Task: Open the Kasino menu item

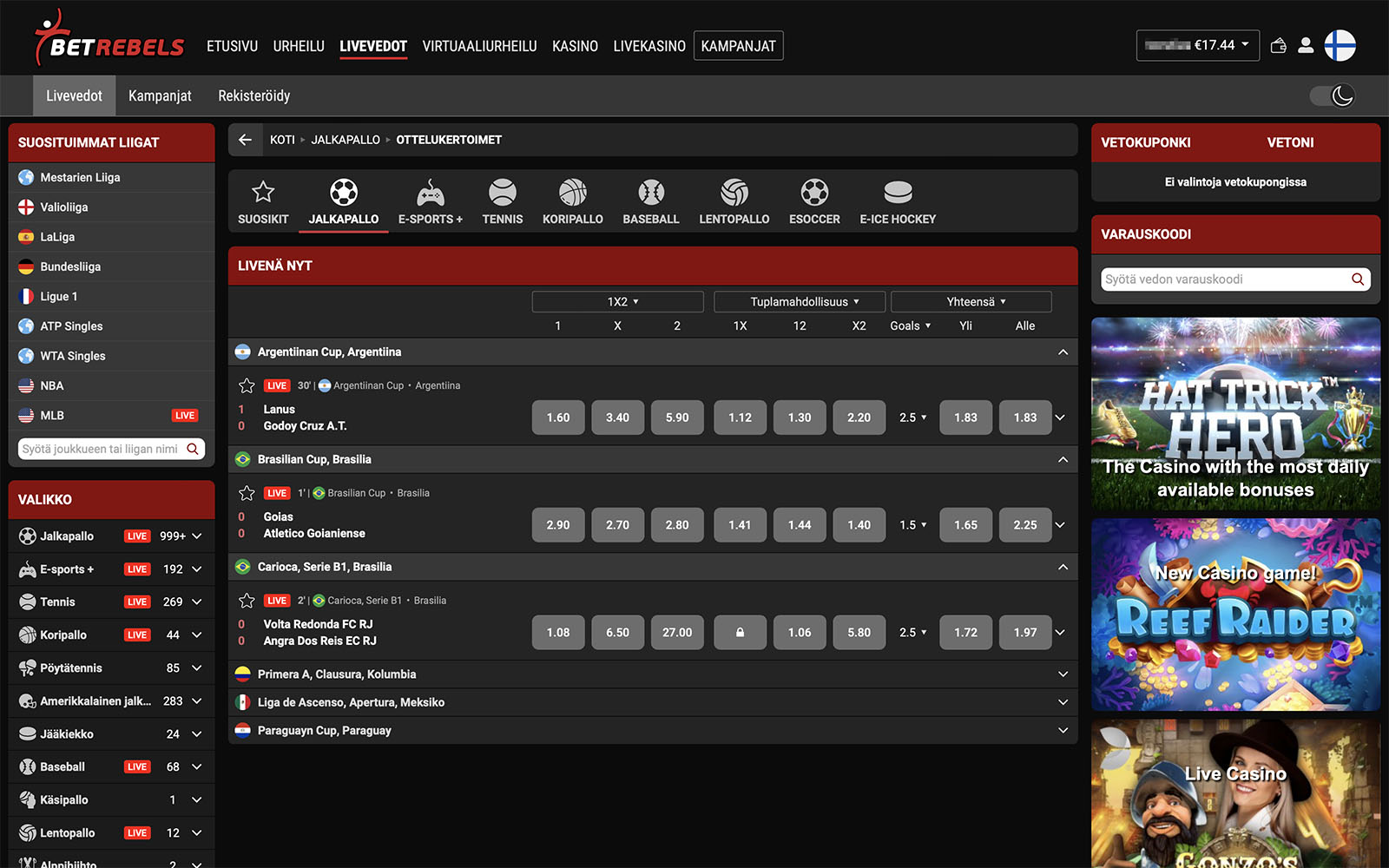Action: pos(575,46)
